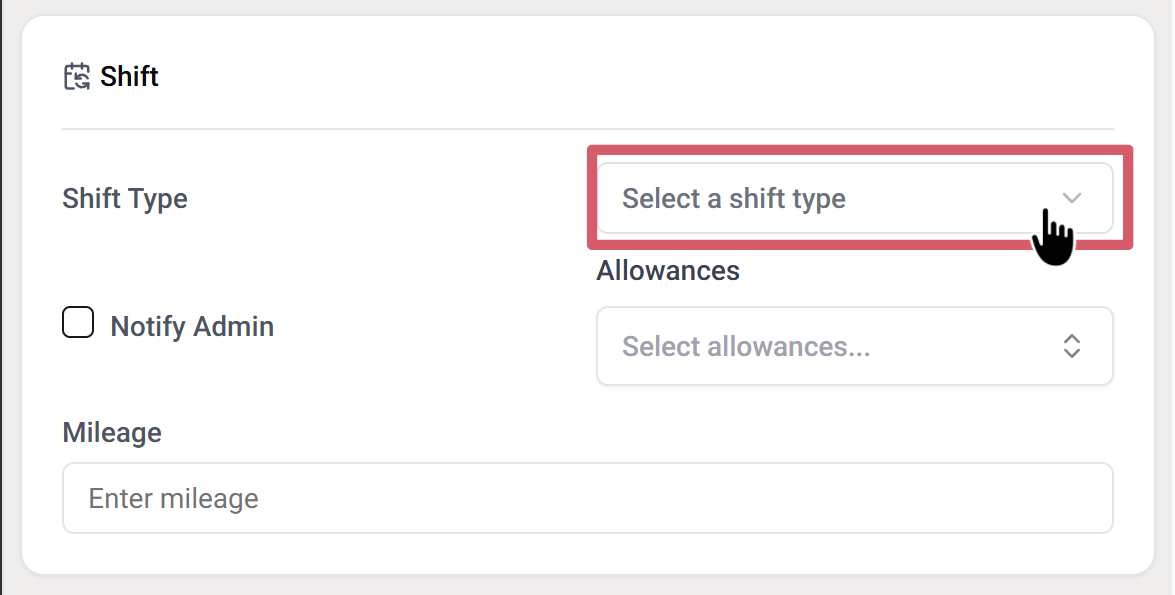Screen dimensions: 1175x595
Task: Click the "Shift Type" field label
Action: [125, 198]
